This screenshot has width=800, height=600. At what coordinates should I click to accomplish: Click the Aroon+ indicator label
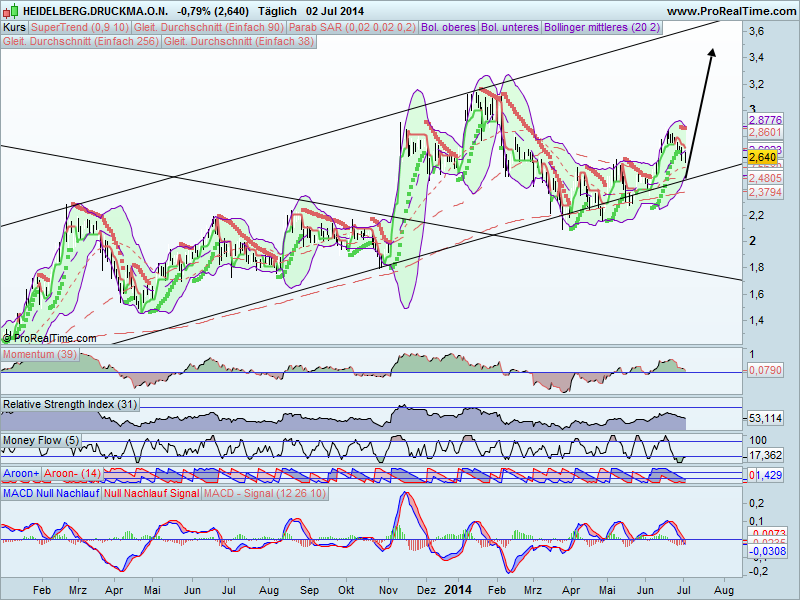(x=21, y=473)
